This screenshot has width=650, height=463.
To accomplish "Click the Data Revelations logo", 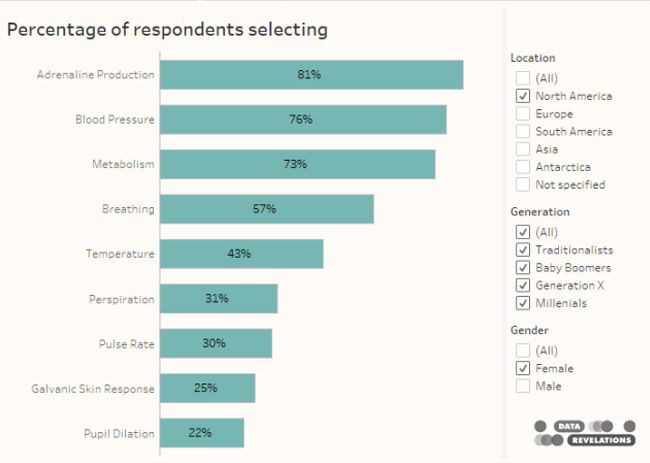I will (x=585, y=432).
